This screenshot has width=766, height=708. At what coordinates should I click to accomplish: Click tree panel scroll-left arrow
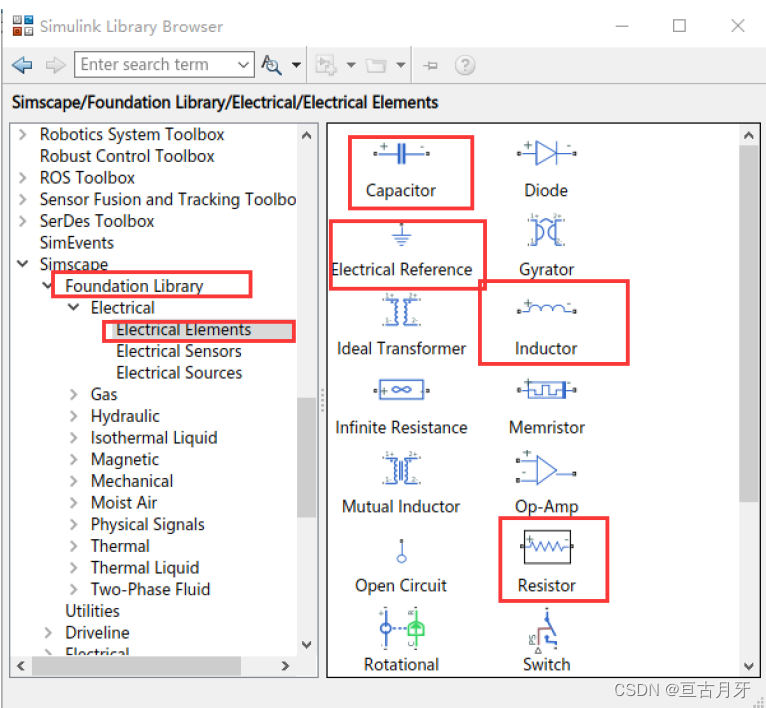point(21,665)
